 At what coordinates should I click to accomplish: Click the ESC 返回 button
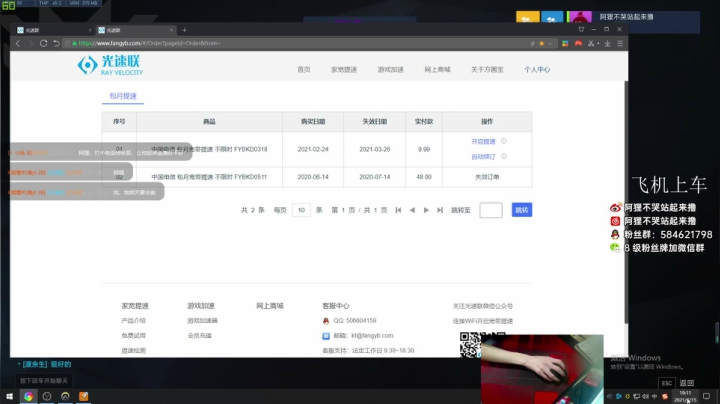click(677, 383)
